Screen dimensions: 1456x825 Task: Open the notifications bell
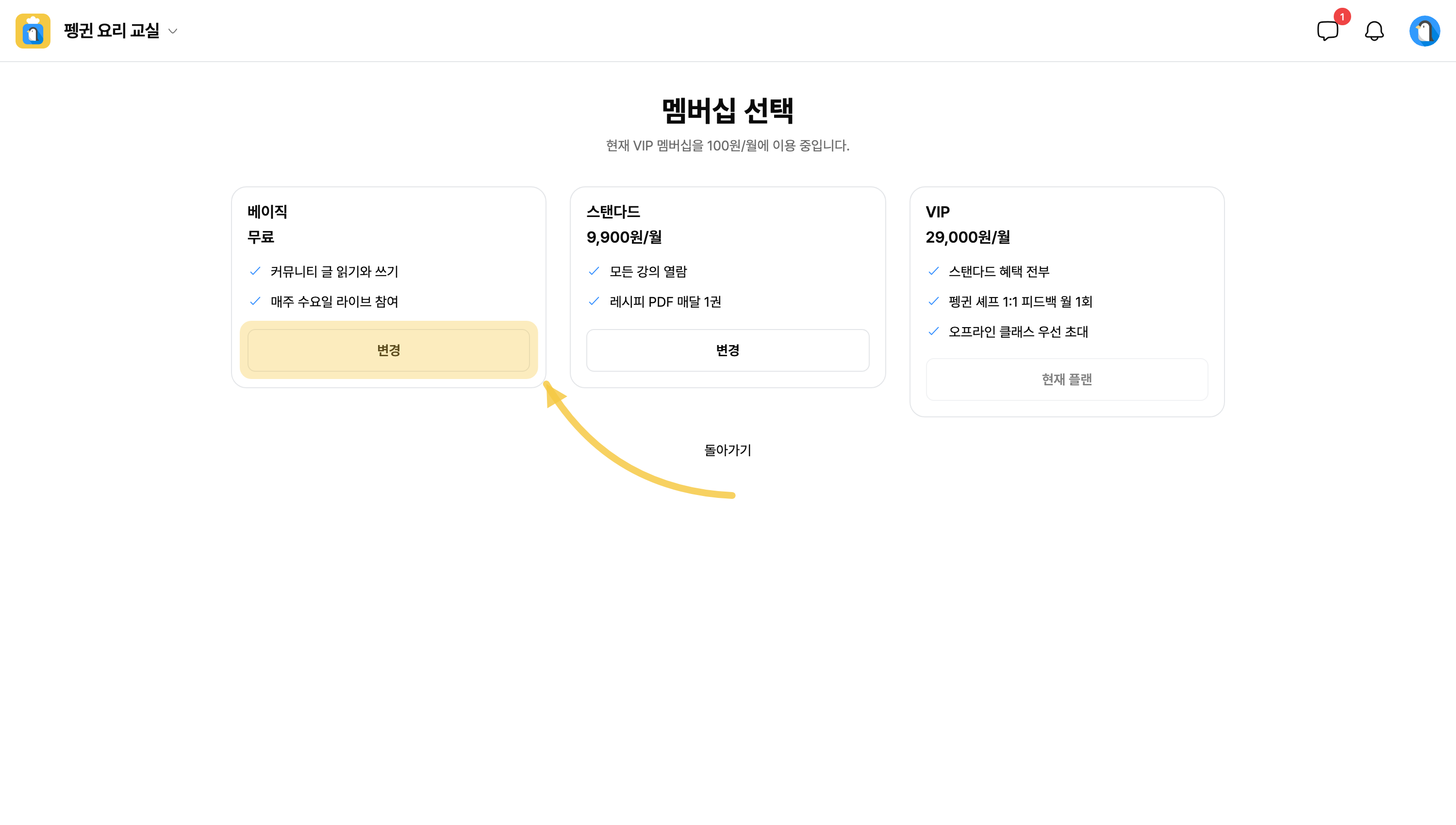(1374, 31)
